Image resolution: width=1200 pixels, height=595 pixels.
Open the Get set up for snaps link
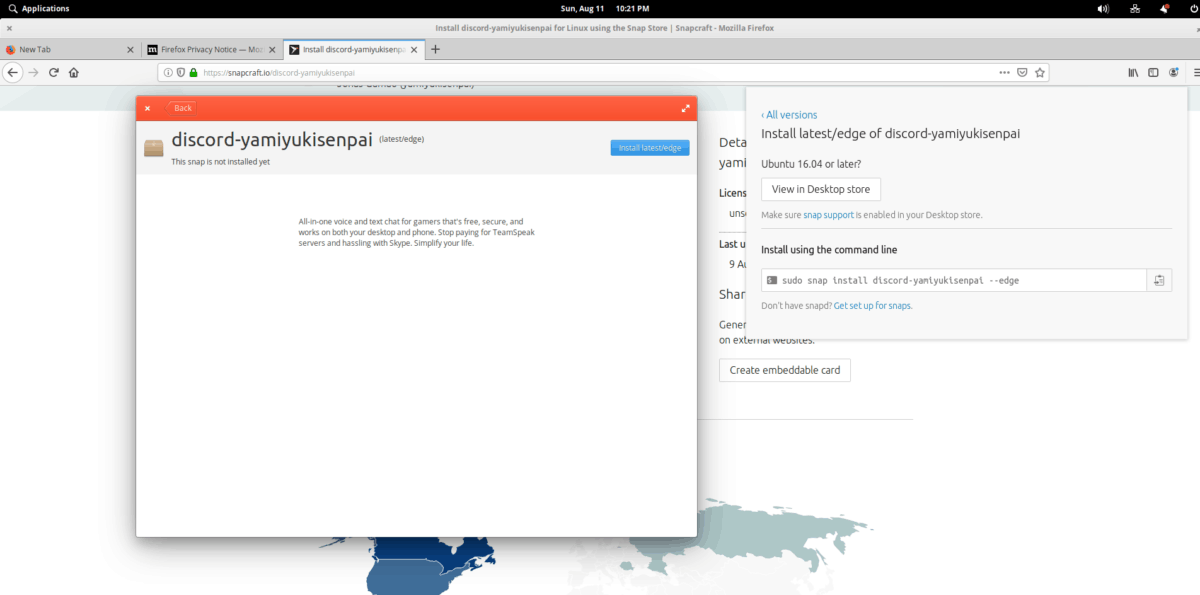click(872, 305)
